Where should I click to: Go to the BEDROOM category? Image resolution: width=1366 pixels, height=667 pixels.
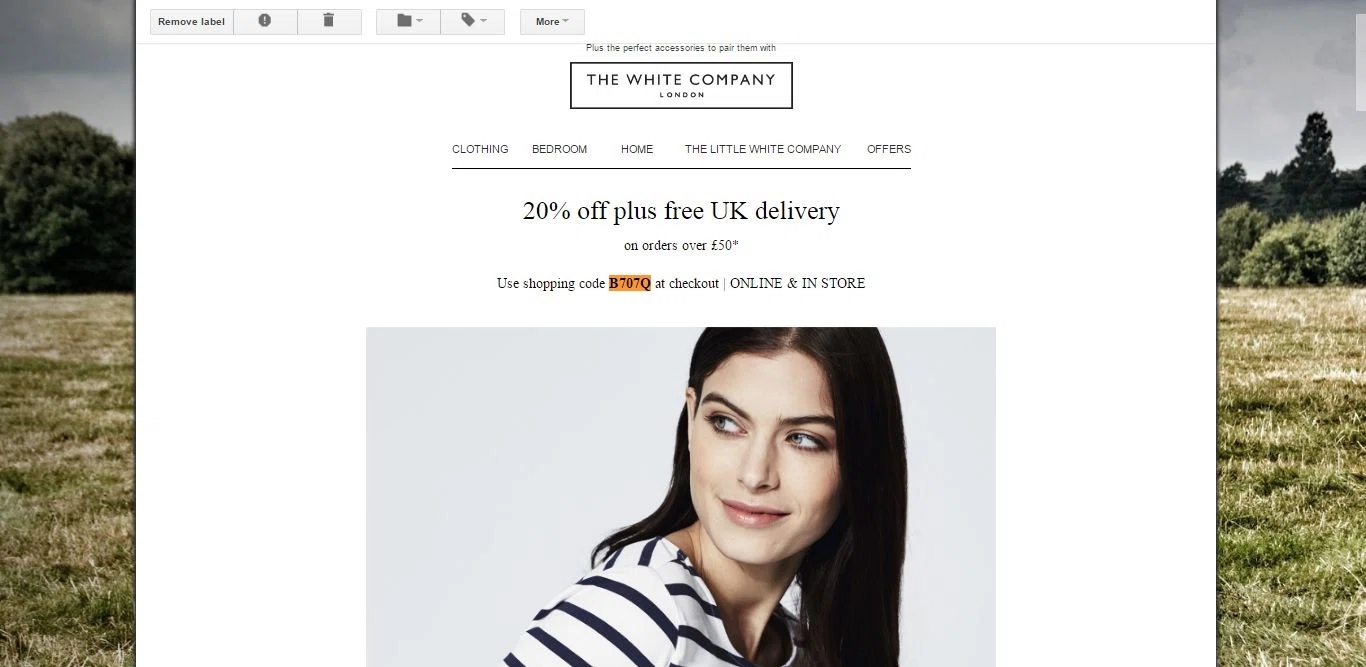[559, 149]
